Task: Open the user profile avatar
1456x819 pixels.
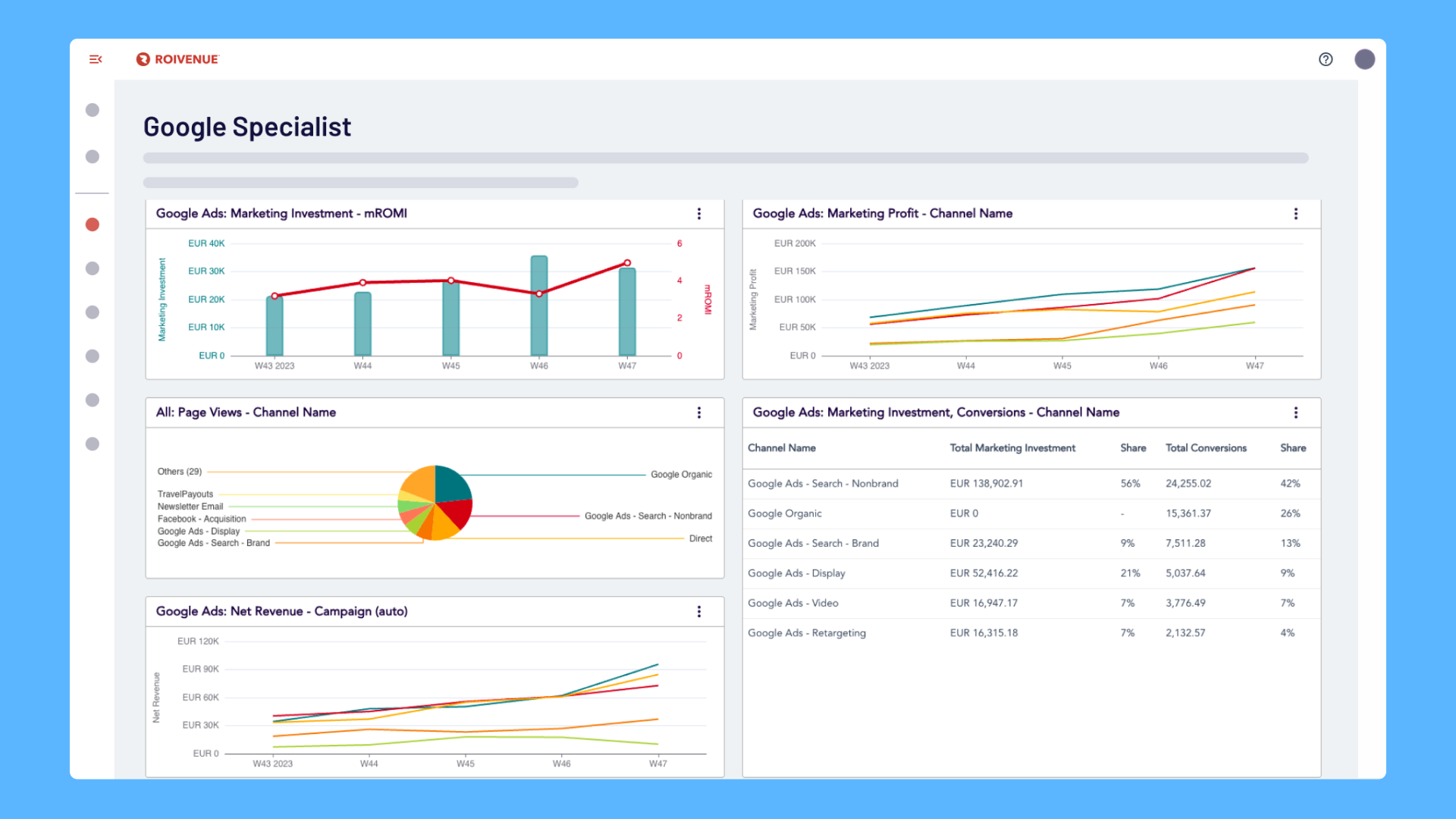Action: 1365,59
